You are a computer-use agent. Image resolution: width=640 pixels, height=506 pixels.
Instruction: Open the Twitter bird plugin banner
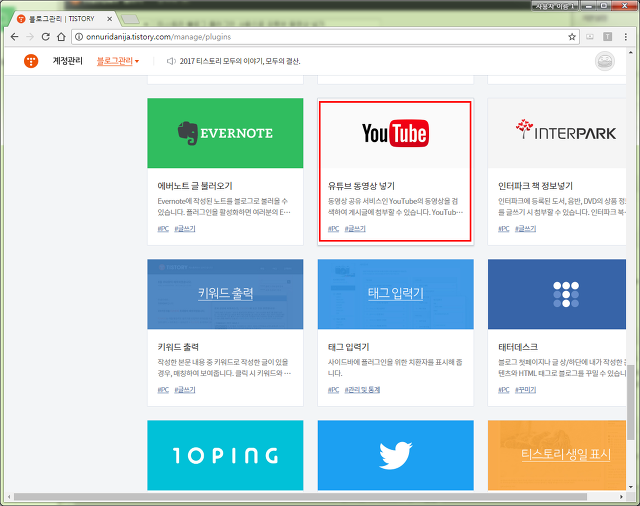pyautogui.click(x=396, y=455)
